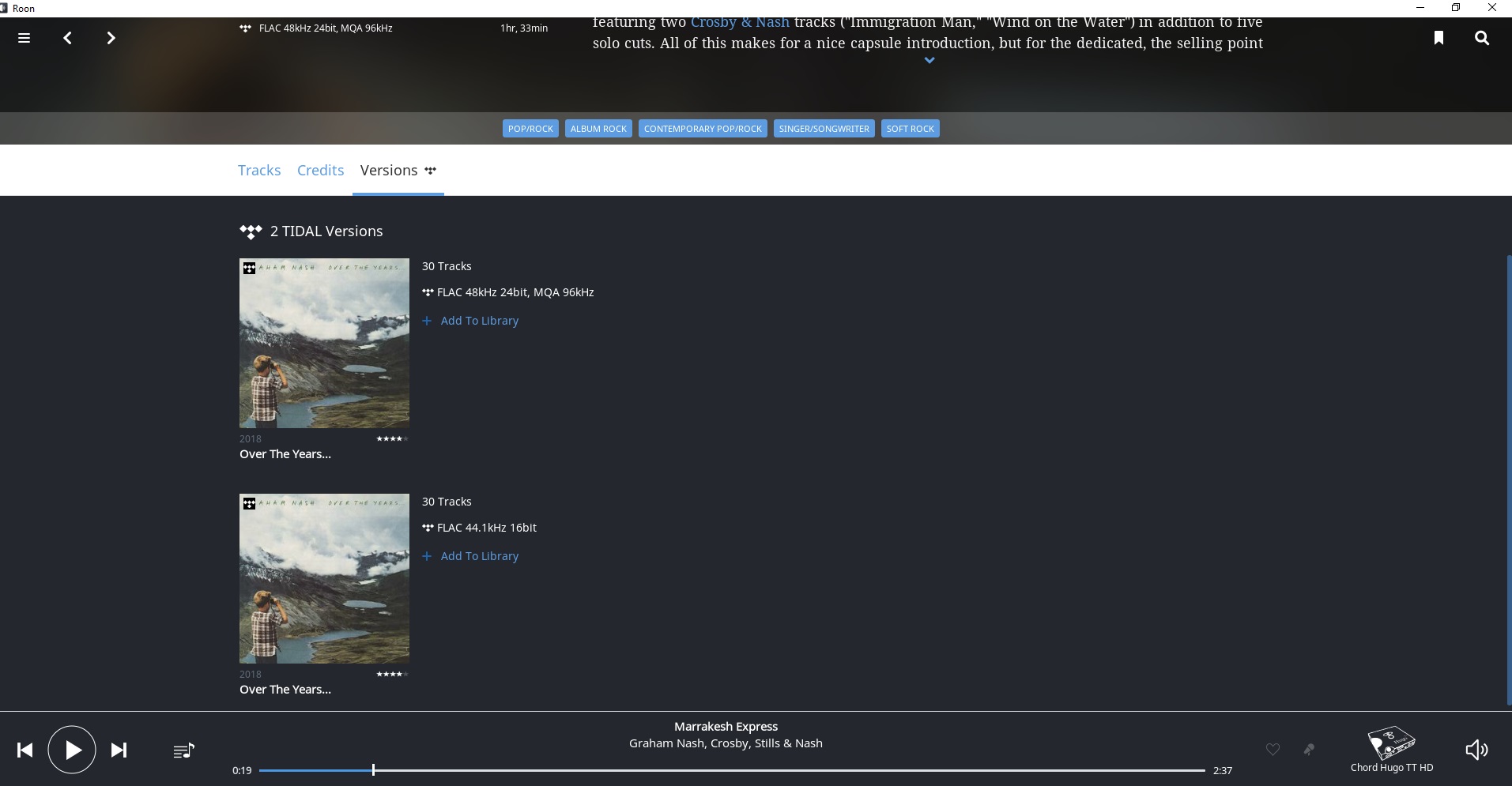This screenshot has height=786, width=1512.
Task: Open the first 'Over The Years...' album title
Action: pyautogui.click(x=285, y=454)
